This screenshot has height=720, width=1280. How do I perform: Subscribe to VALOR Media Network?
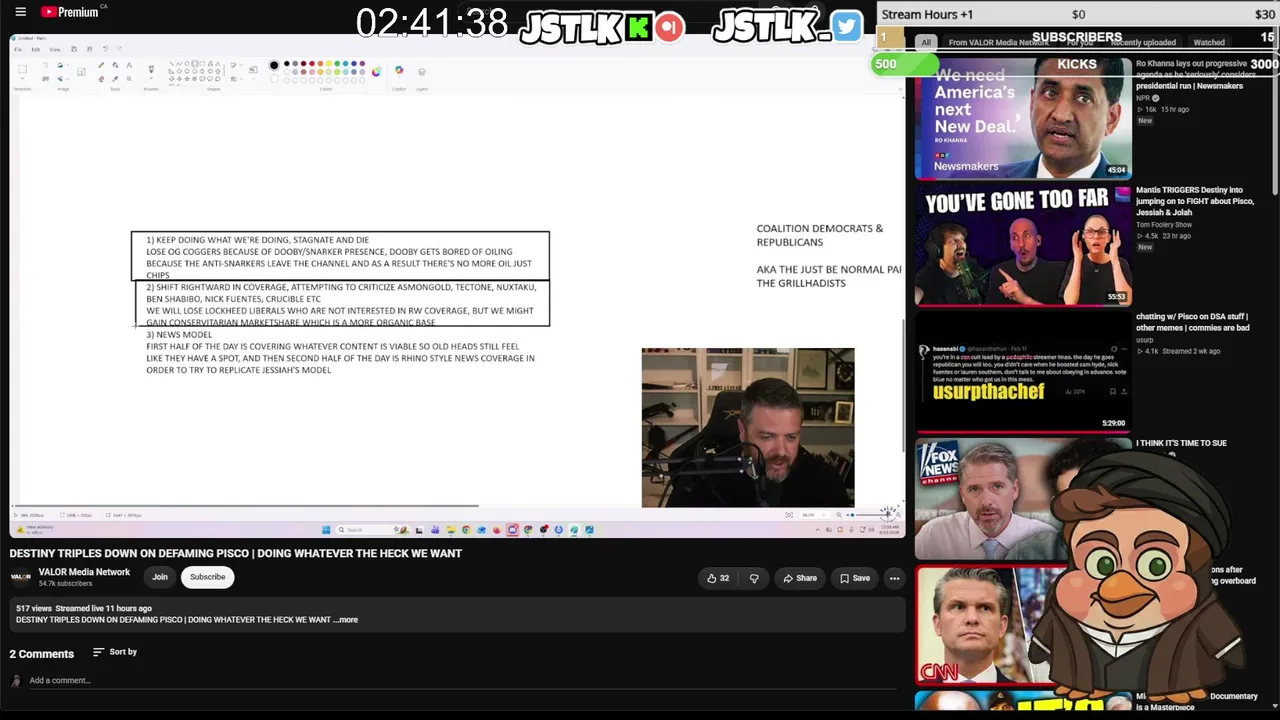coord(208,577)
